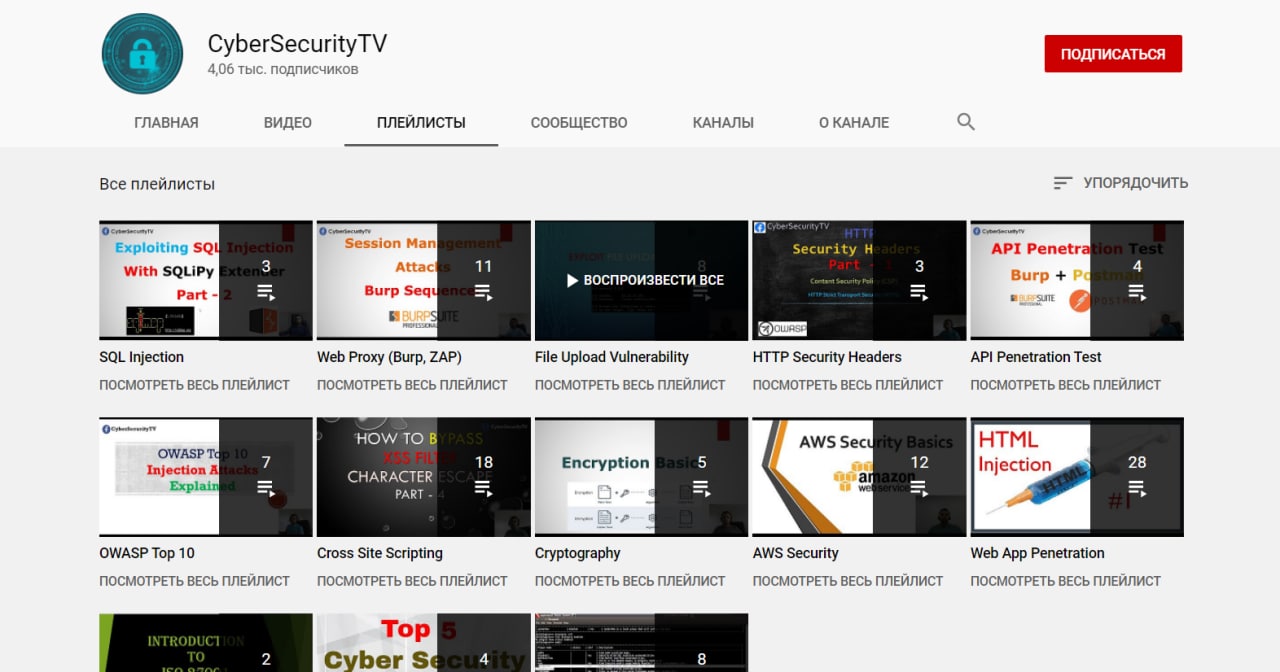This screenshot has height=672, width=1280.
Task: Open the SQL Injection playlist title
Action: [x=142, y=357]
